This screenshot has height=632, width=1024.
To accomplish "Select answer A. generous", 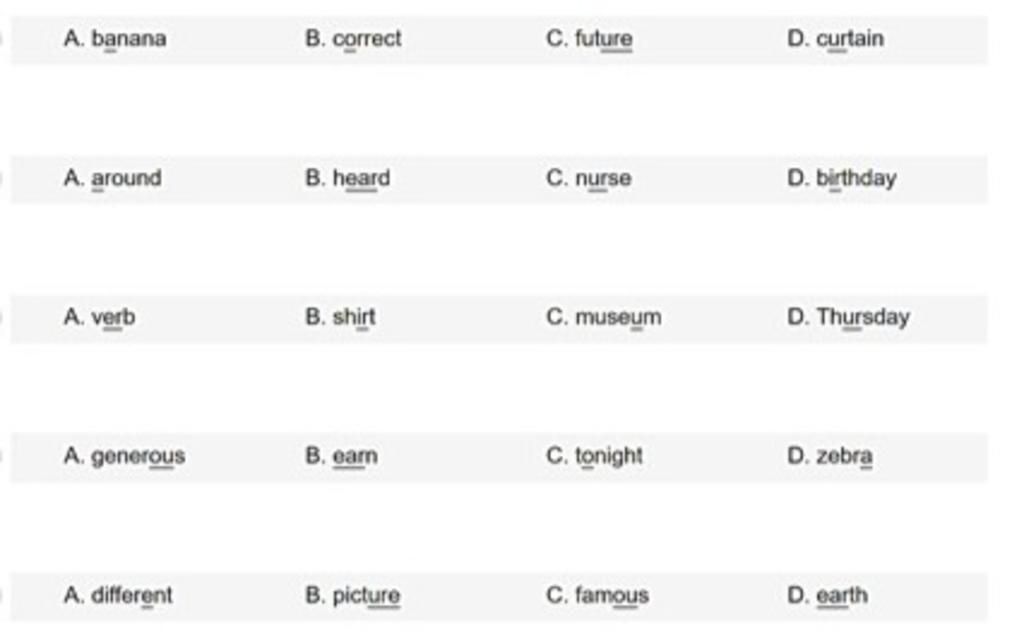I will [x=124, y=456].
